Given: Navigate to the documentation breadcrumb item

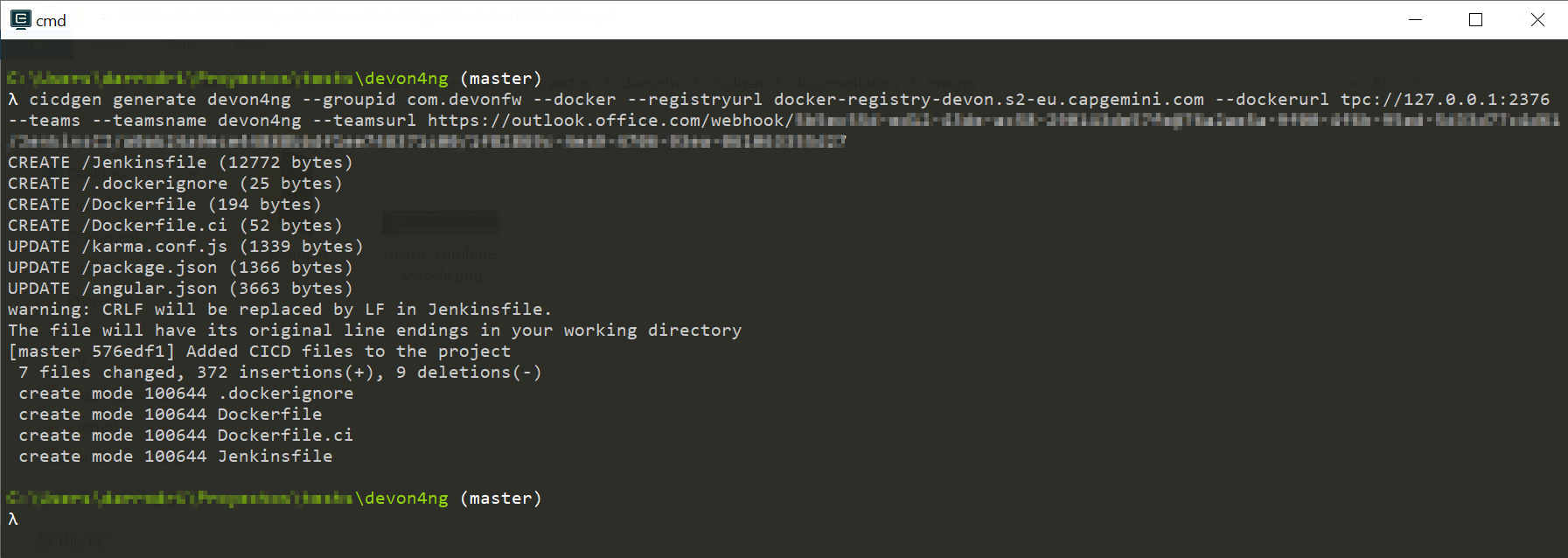Looking at the screenshot, I should point(845,83).
